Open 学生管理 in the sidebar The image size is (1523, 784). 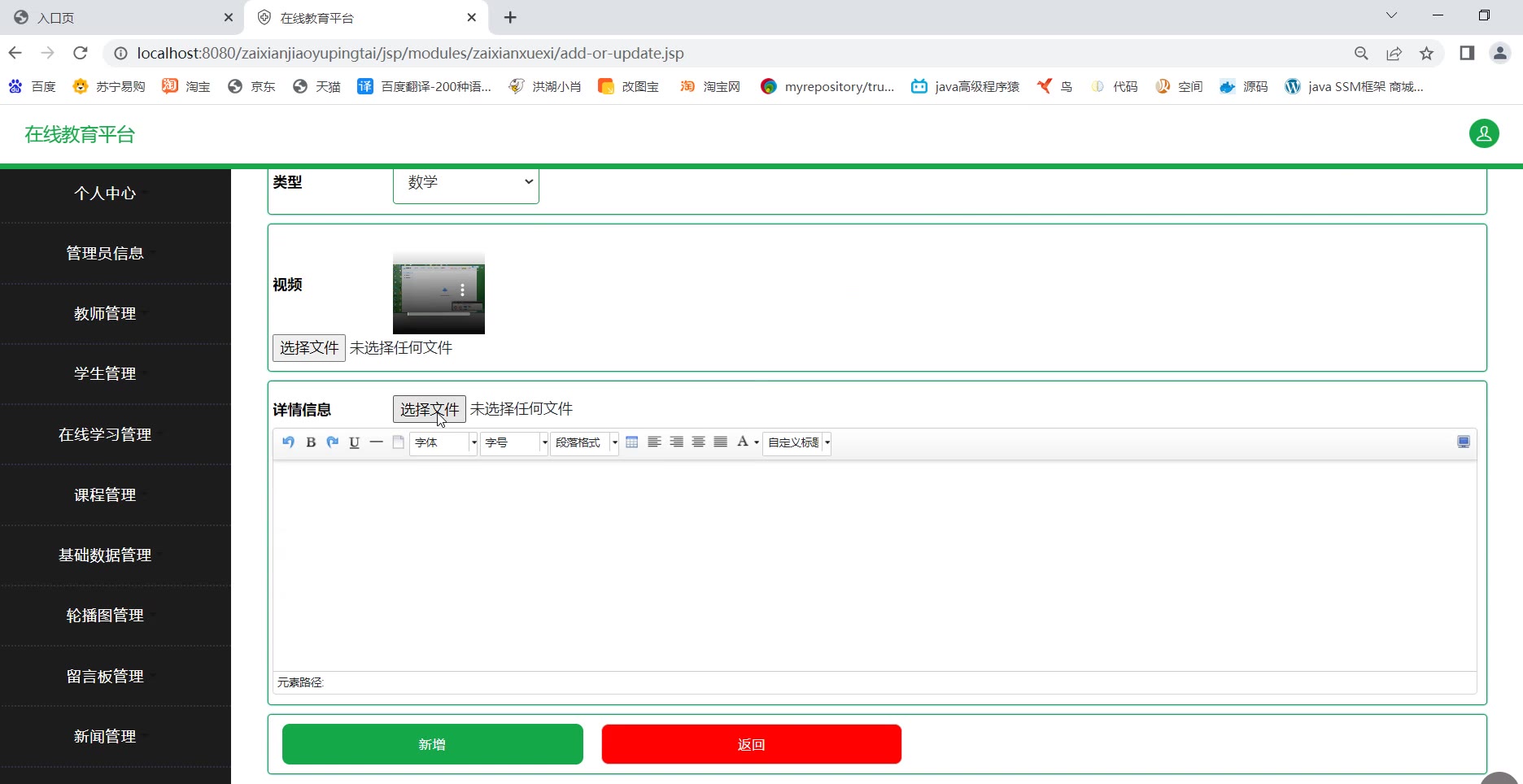point(105,374)
